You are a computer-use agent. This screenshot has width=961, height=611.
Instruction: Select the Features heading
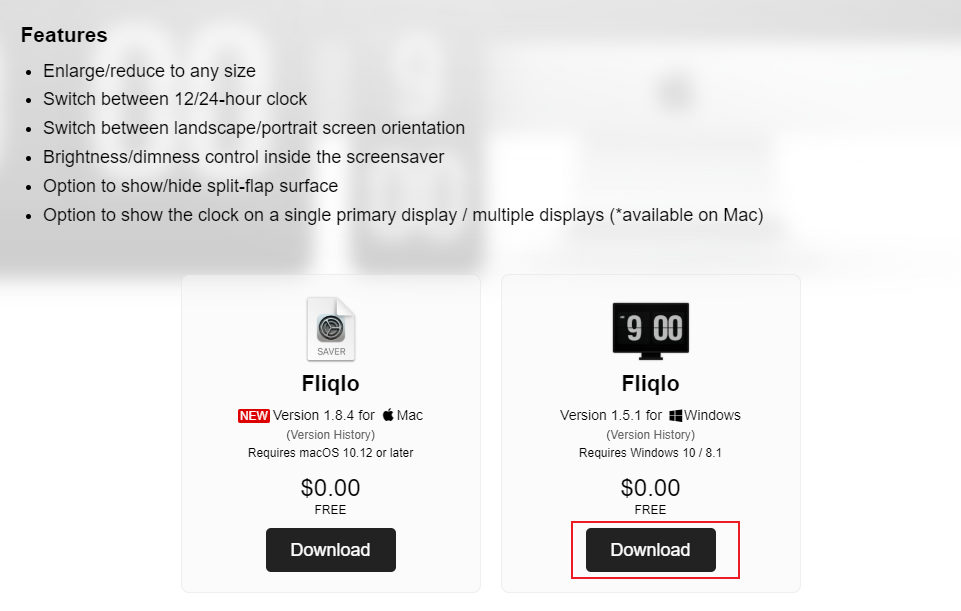pos(64,35)
